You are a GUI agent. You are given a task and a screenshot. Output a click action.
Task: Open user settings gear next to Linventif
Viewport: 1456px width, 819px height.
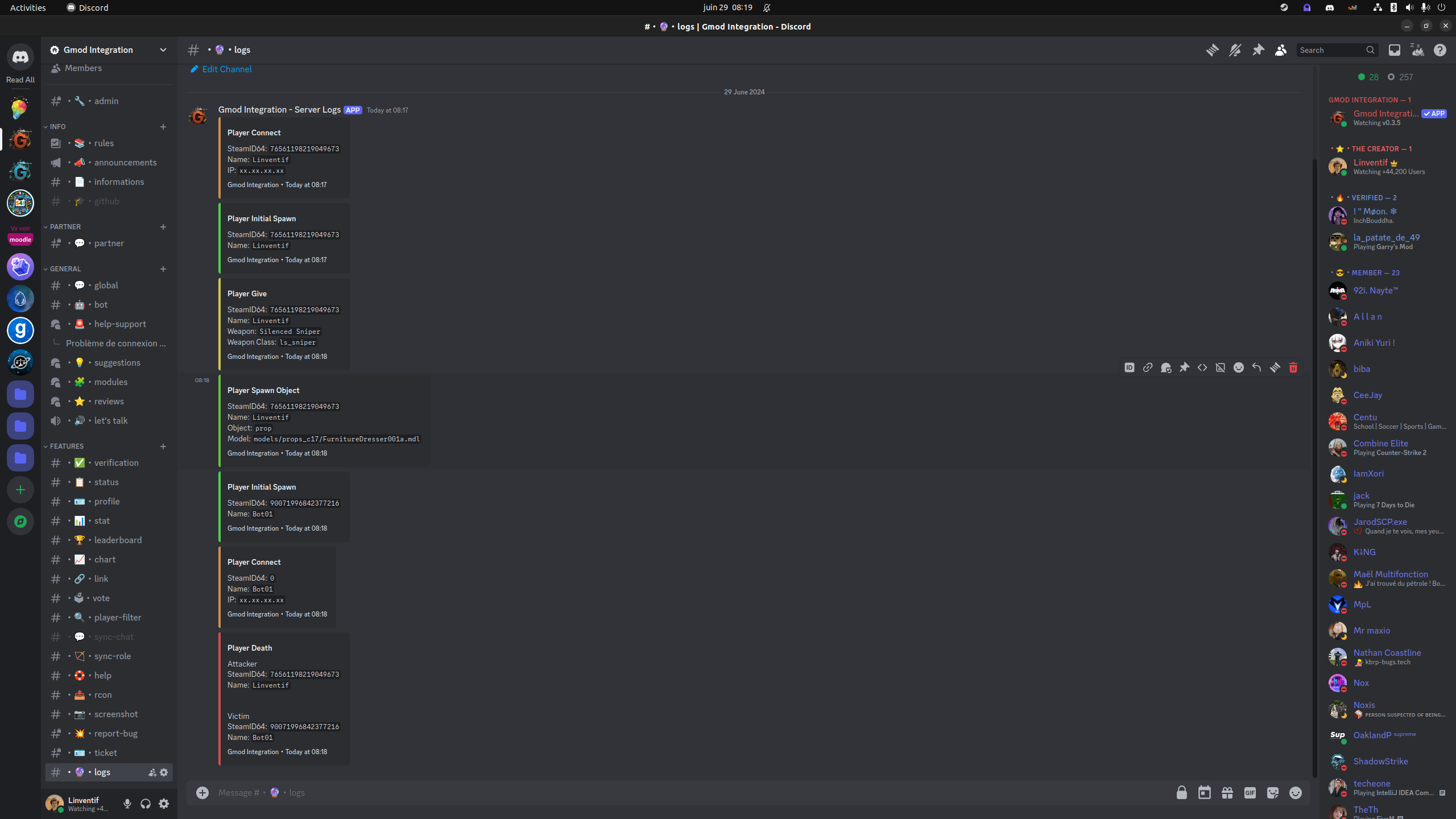[164, 804]
